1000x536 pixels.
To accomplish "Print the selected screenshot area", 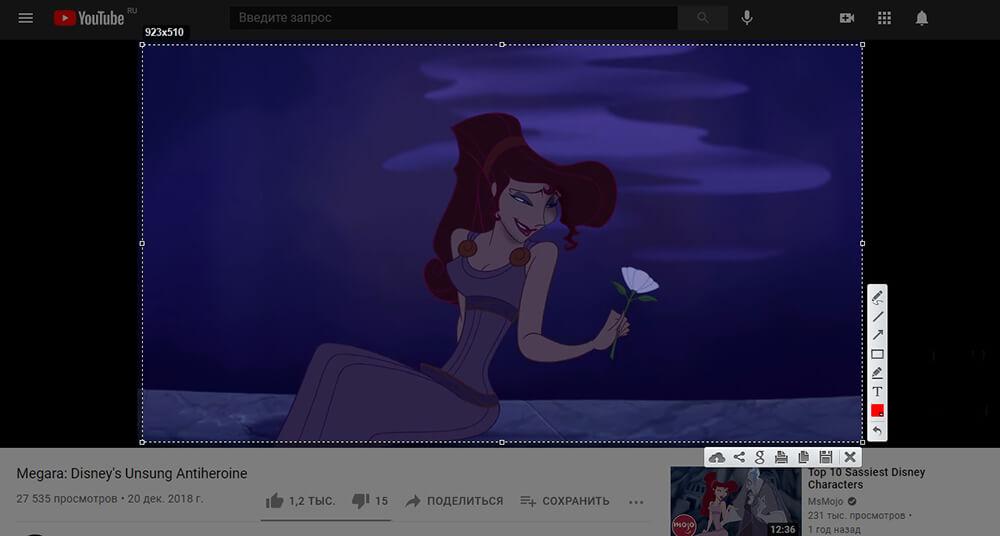I will click(x=781, y=457).
